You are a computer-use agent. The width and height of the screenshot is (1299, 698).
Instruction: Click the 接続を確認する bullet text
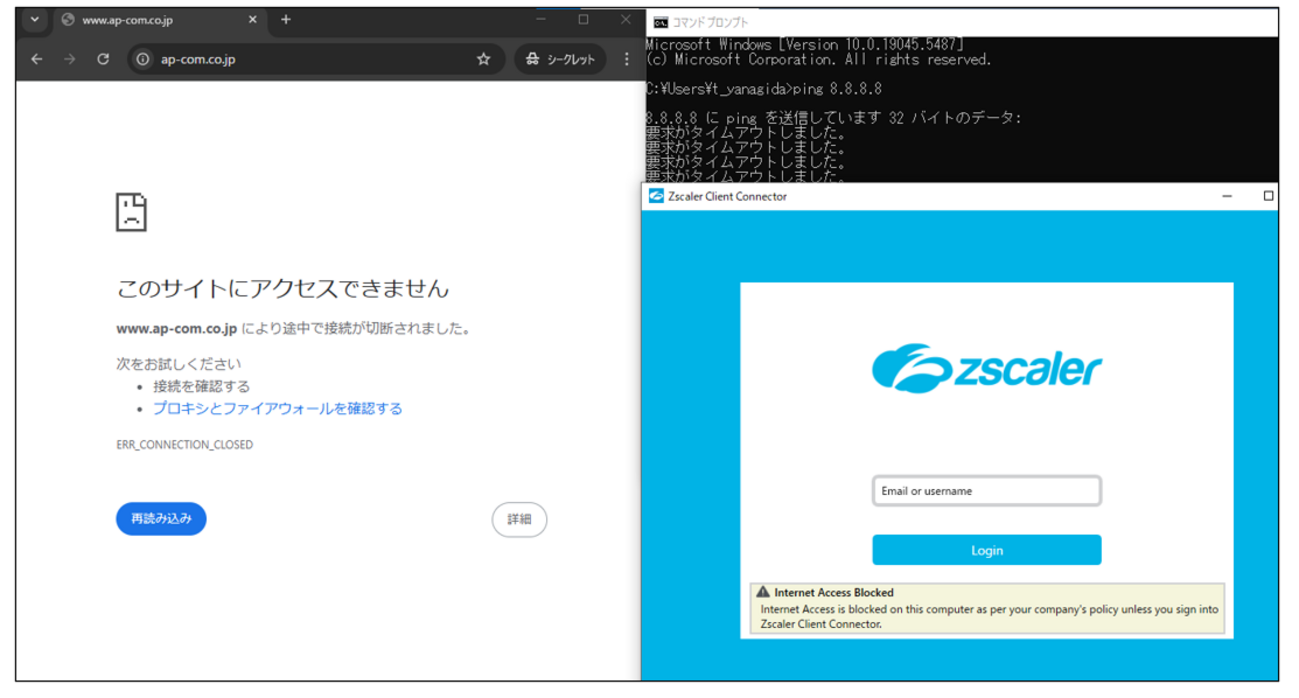[x=201, y=386]
